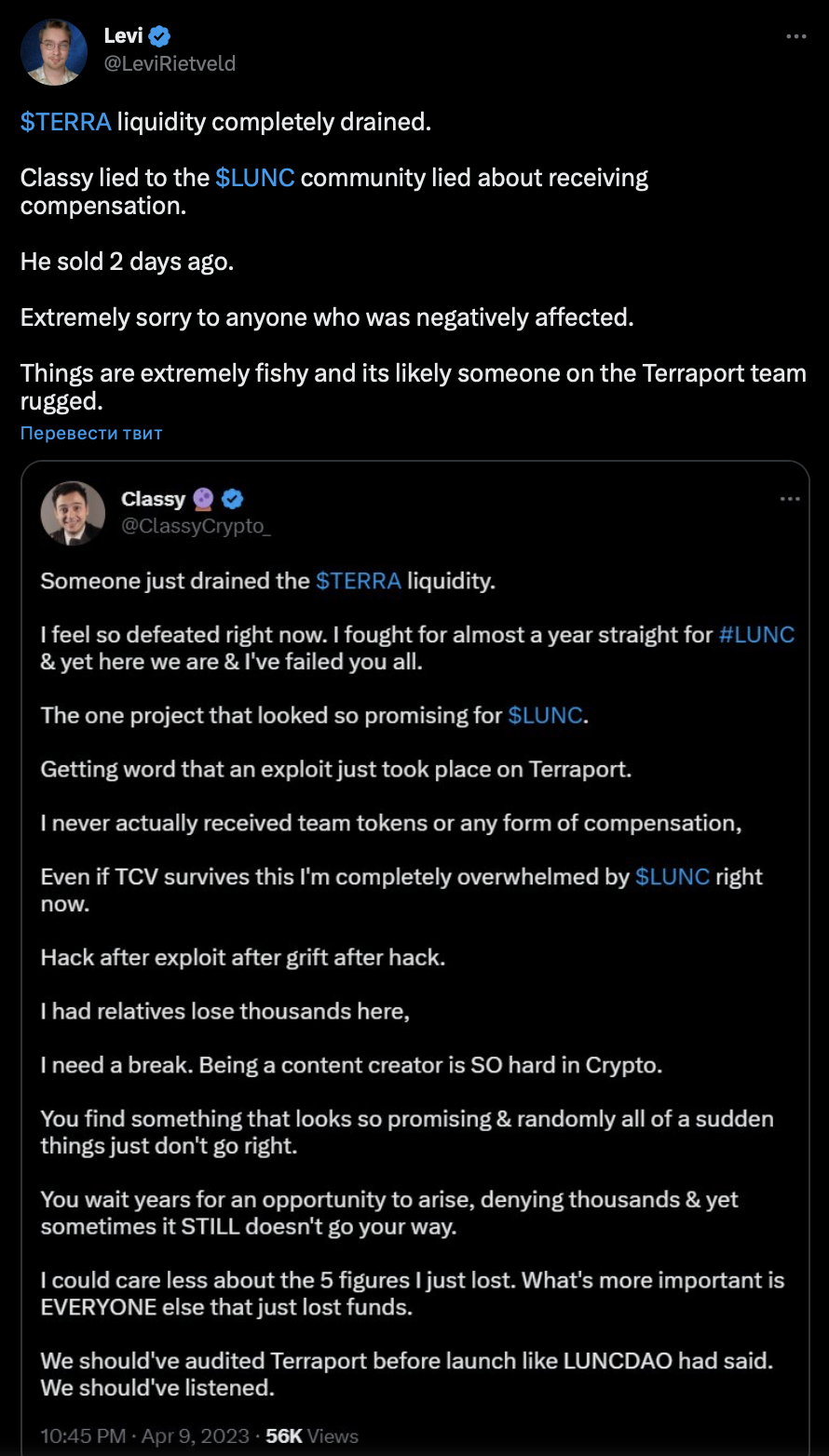829x1456 pixels.
Task: Open more options on Classy's quoted tweet
Action: click(x=790, y=500)
